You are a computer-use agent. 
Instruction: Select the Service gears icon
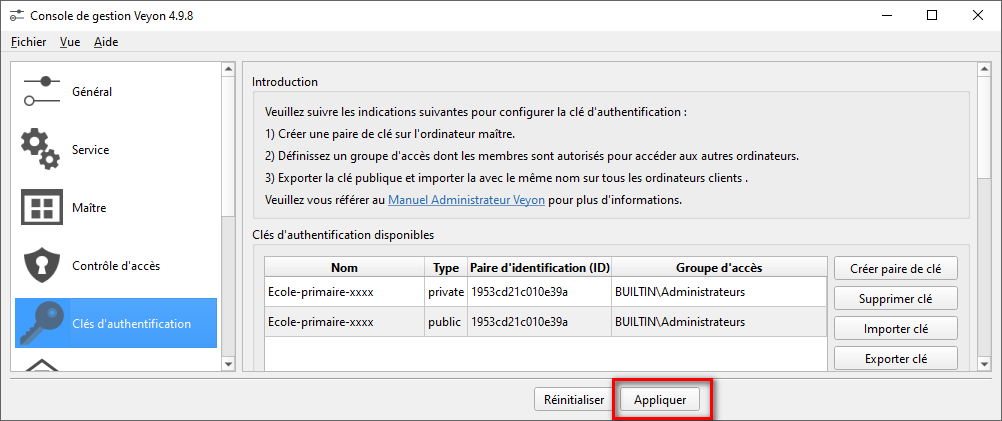coord(41,149)
